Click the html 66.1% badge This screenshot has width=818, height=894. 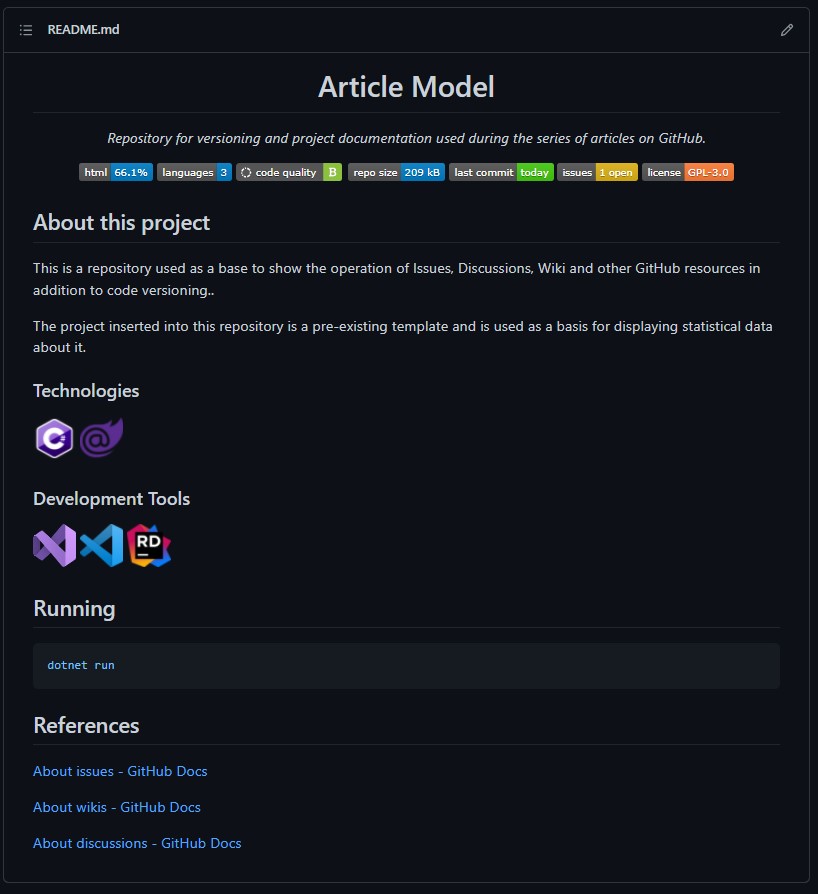click(x=116, y=172)
